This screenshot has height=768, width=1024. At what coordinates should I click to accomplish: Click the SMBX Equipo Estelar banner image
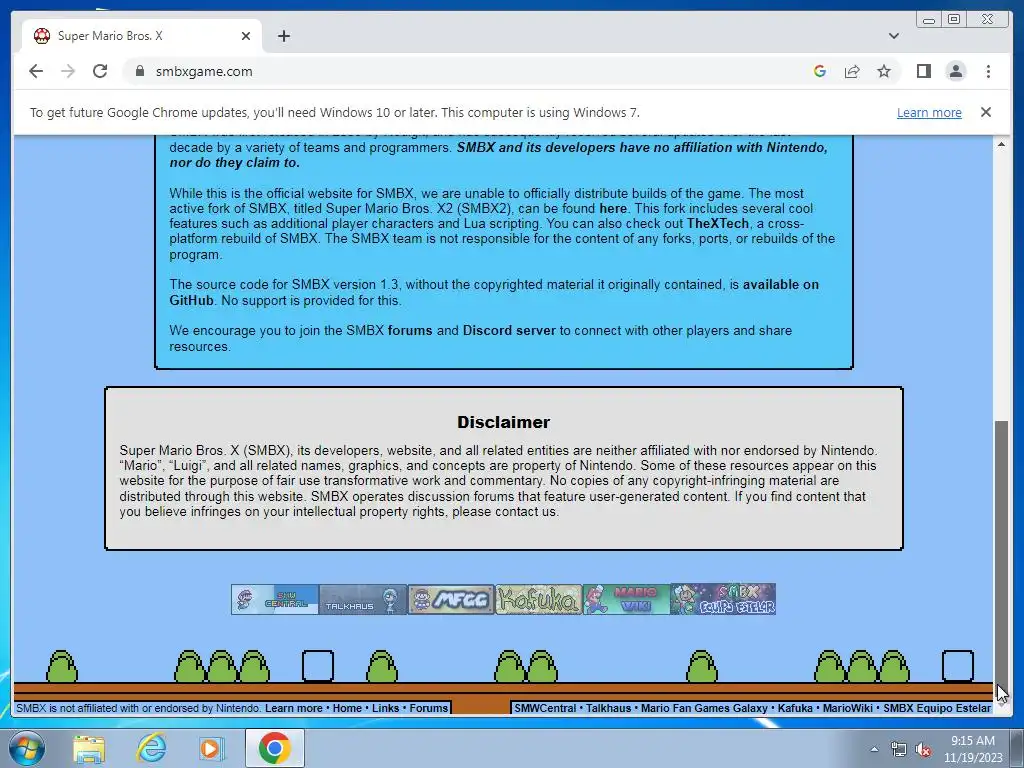click(723, 600)
